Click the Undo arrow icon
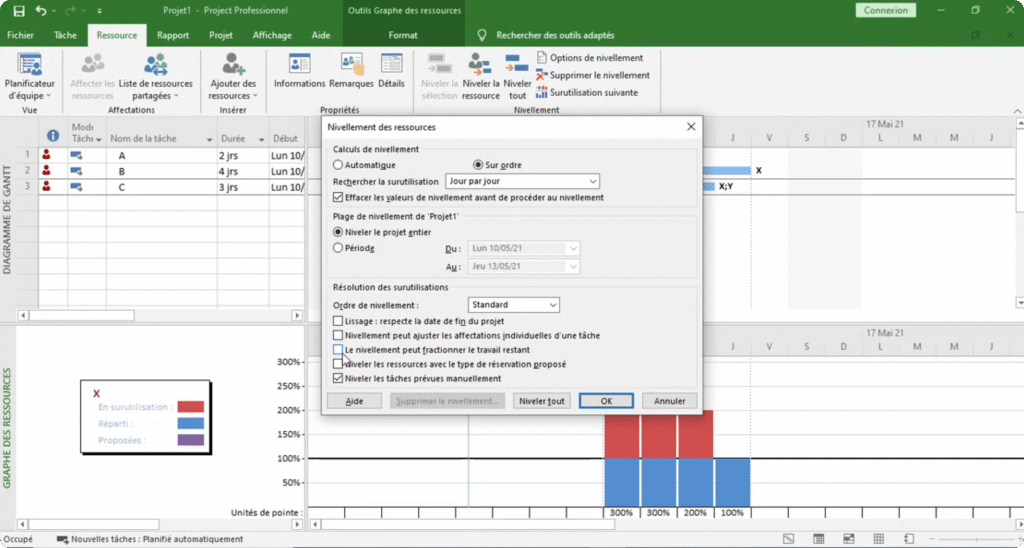 [x=41, y=10]
